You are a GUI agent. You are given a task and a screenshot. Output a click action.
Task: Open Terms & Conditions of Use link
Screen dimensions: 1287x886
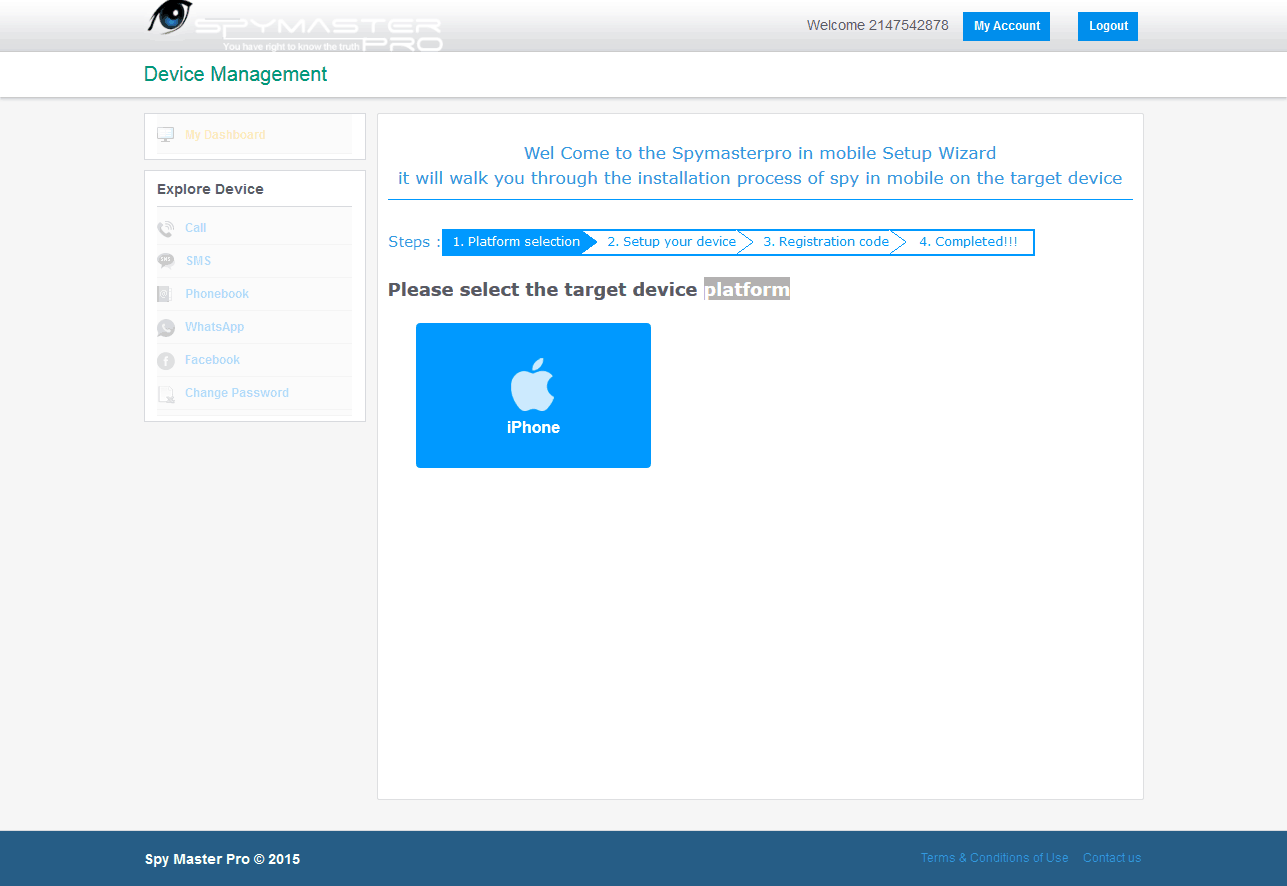(994, 858)
